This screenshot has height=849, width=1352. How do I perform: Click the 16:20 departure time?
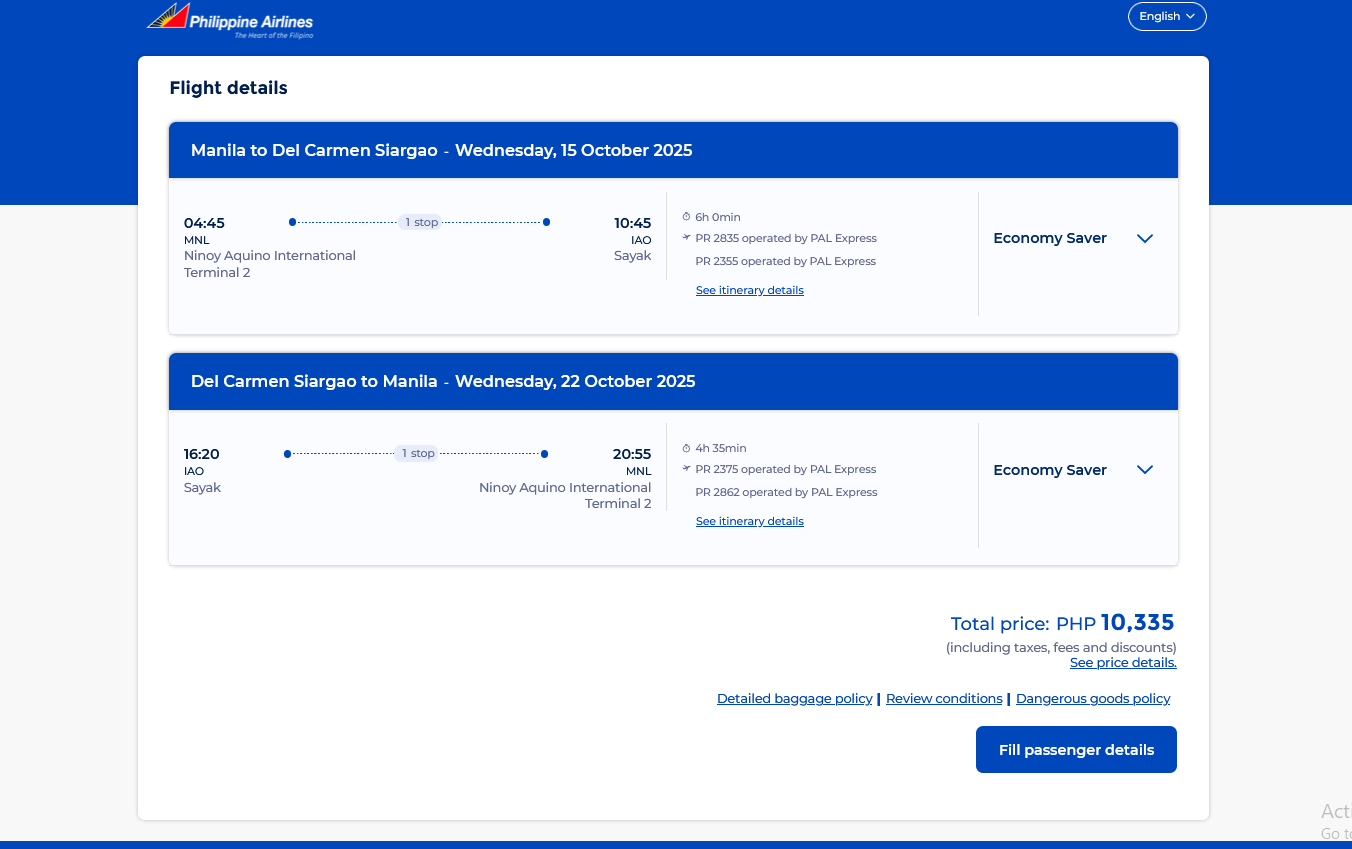pyautogui.click(x=202, y=454)
